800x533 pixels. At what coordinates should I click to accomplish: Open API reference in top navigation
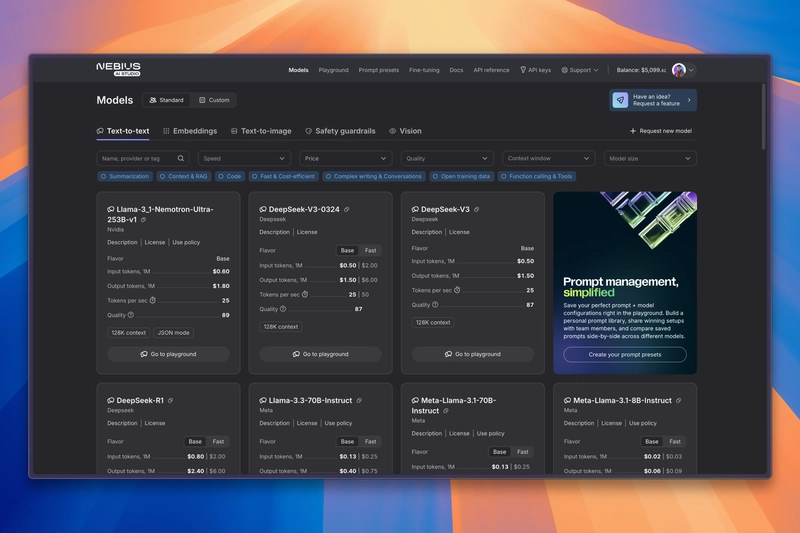point(491,70)
